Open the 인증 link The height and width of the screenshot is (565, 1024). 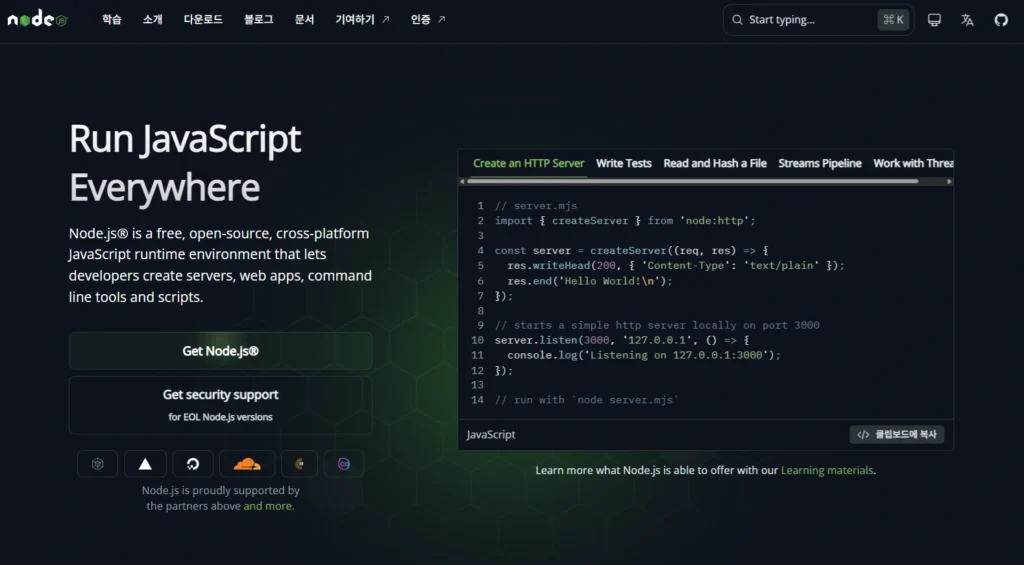point(421,20)
